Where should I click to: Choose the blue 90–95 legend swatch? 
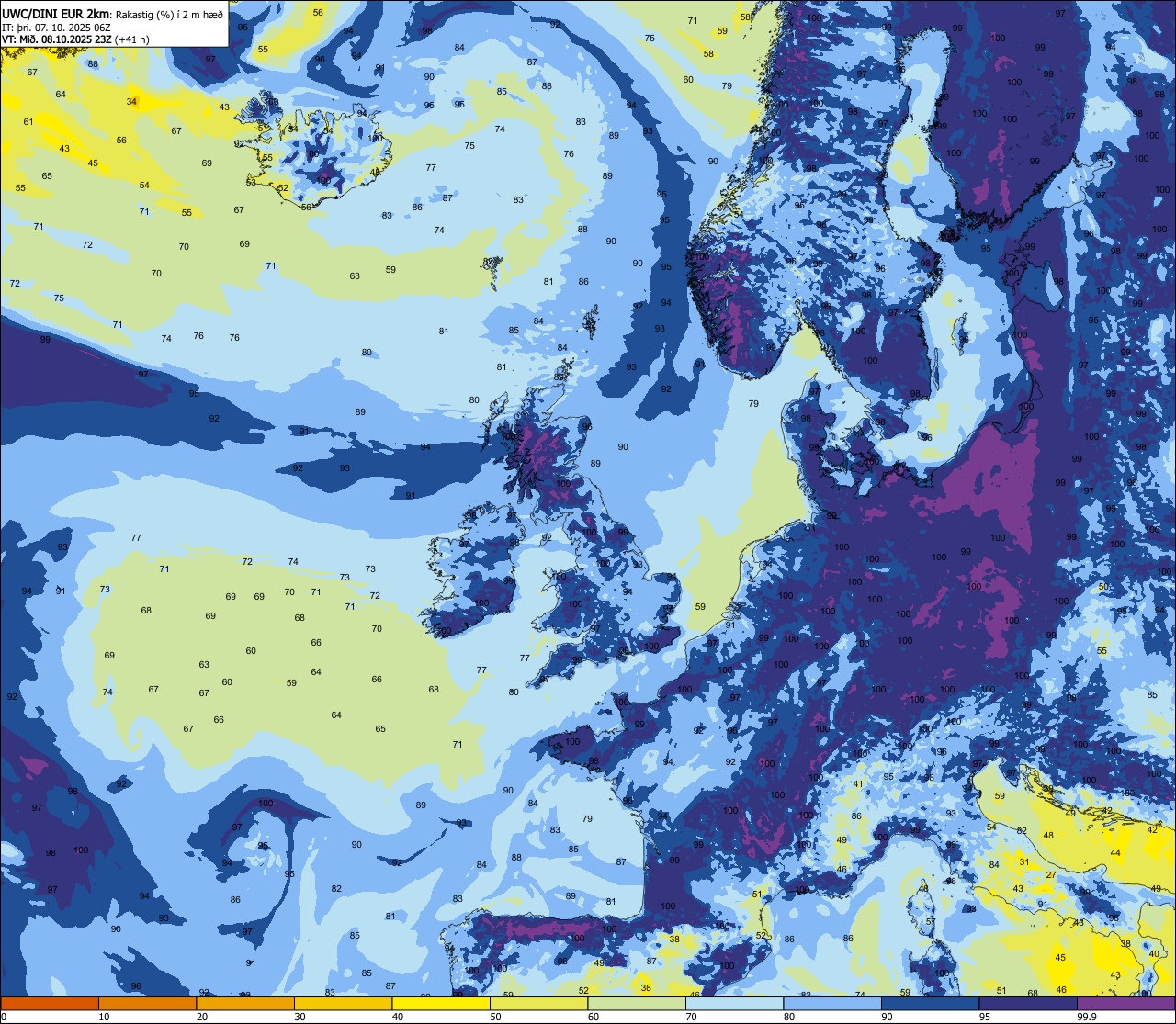930,1003
